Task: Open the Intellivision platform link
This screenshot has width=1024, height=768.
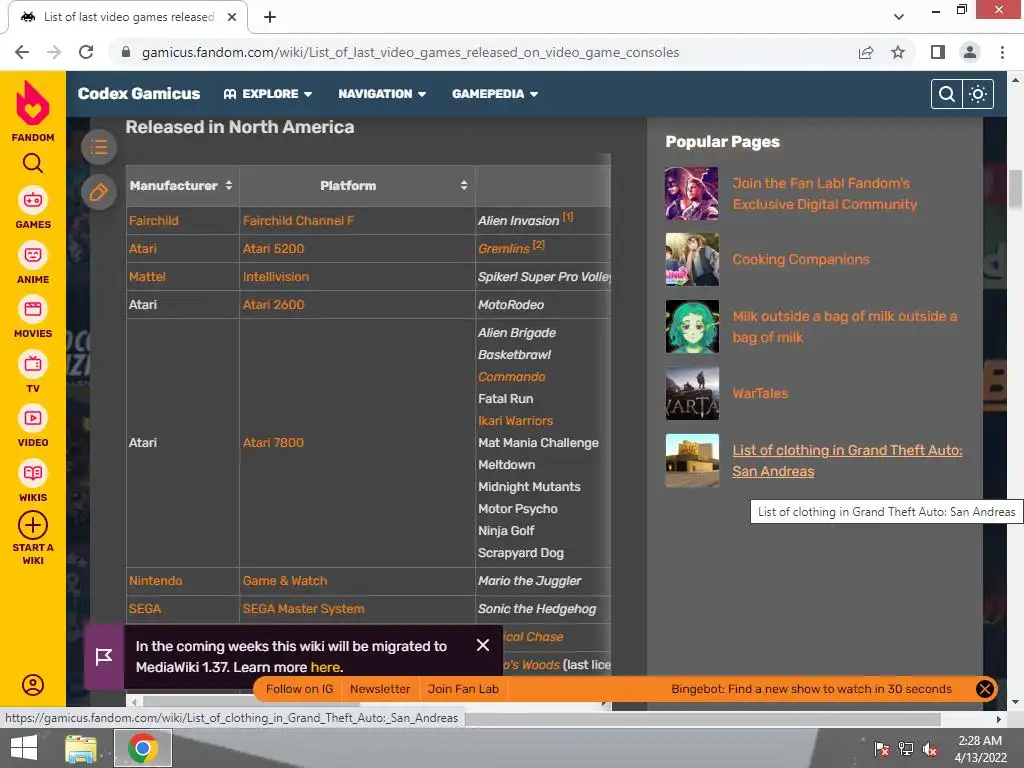Action: coord(276,277)
